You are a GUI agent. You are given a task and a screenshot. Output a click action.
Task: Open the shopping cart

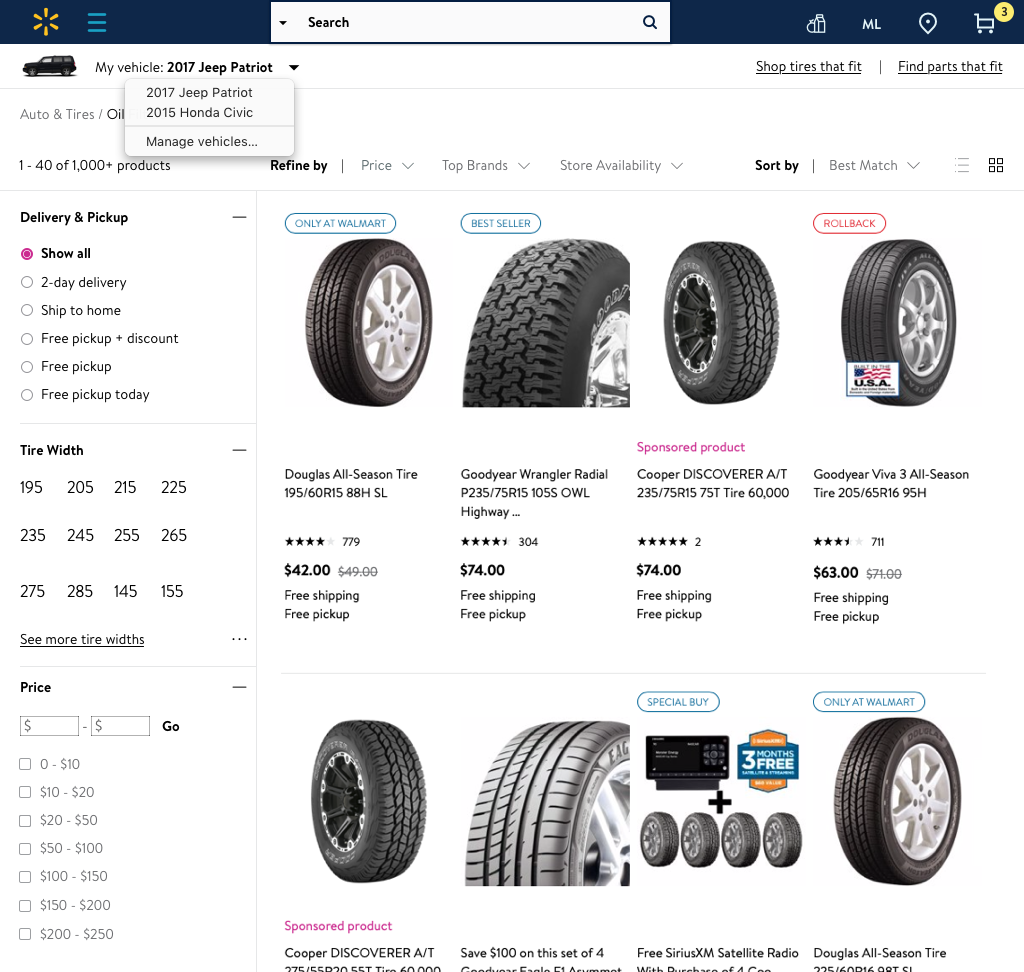pos(984,24)
